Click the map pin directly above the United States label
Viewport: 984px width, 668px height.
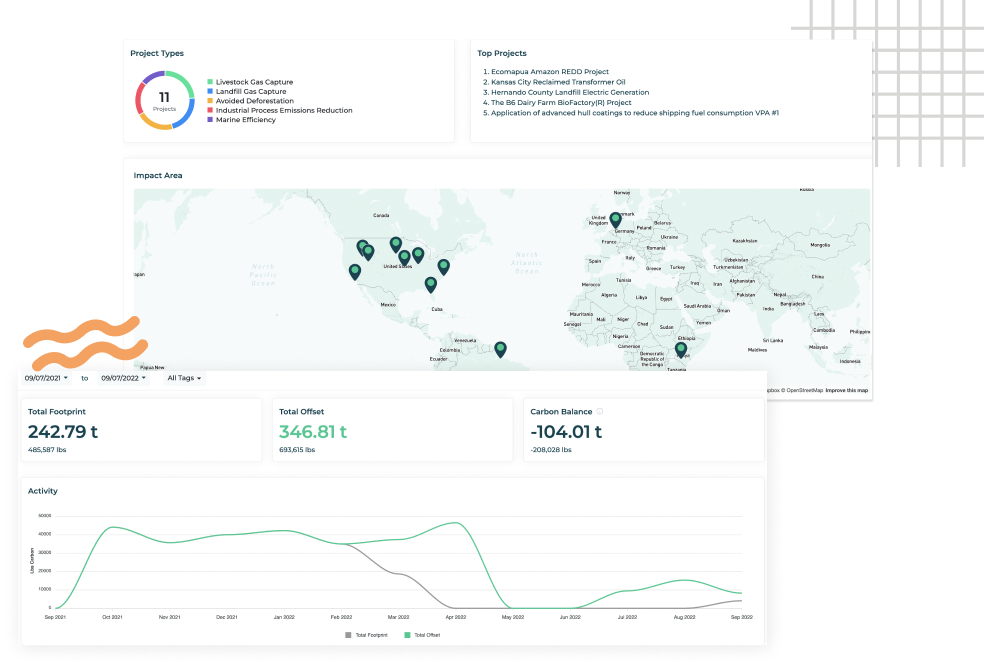tap(404, 257)
